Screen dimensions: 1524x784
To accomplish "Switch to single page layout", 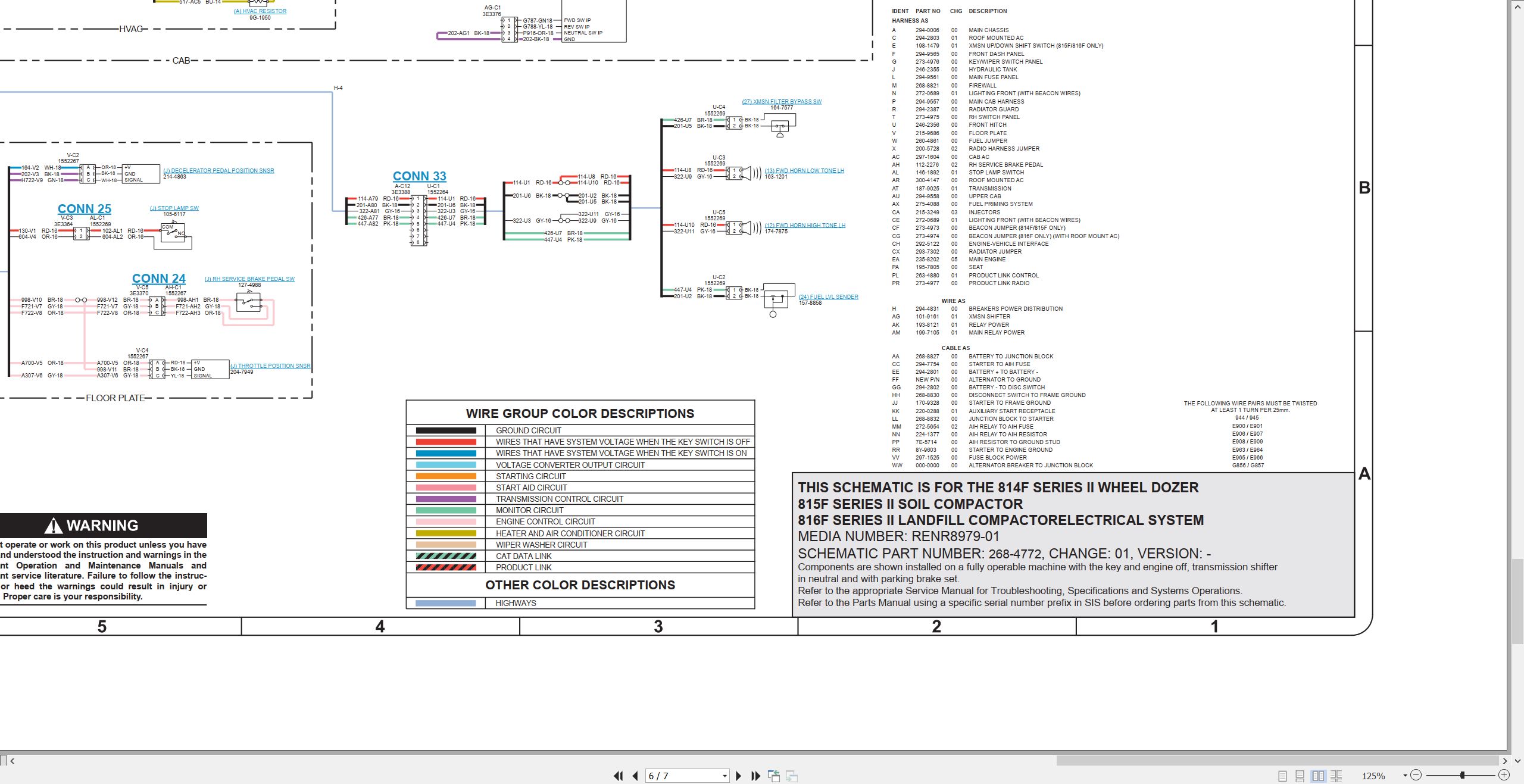I will [x=1283, y=776].
